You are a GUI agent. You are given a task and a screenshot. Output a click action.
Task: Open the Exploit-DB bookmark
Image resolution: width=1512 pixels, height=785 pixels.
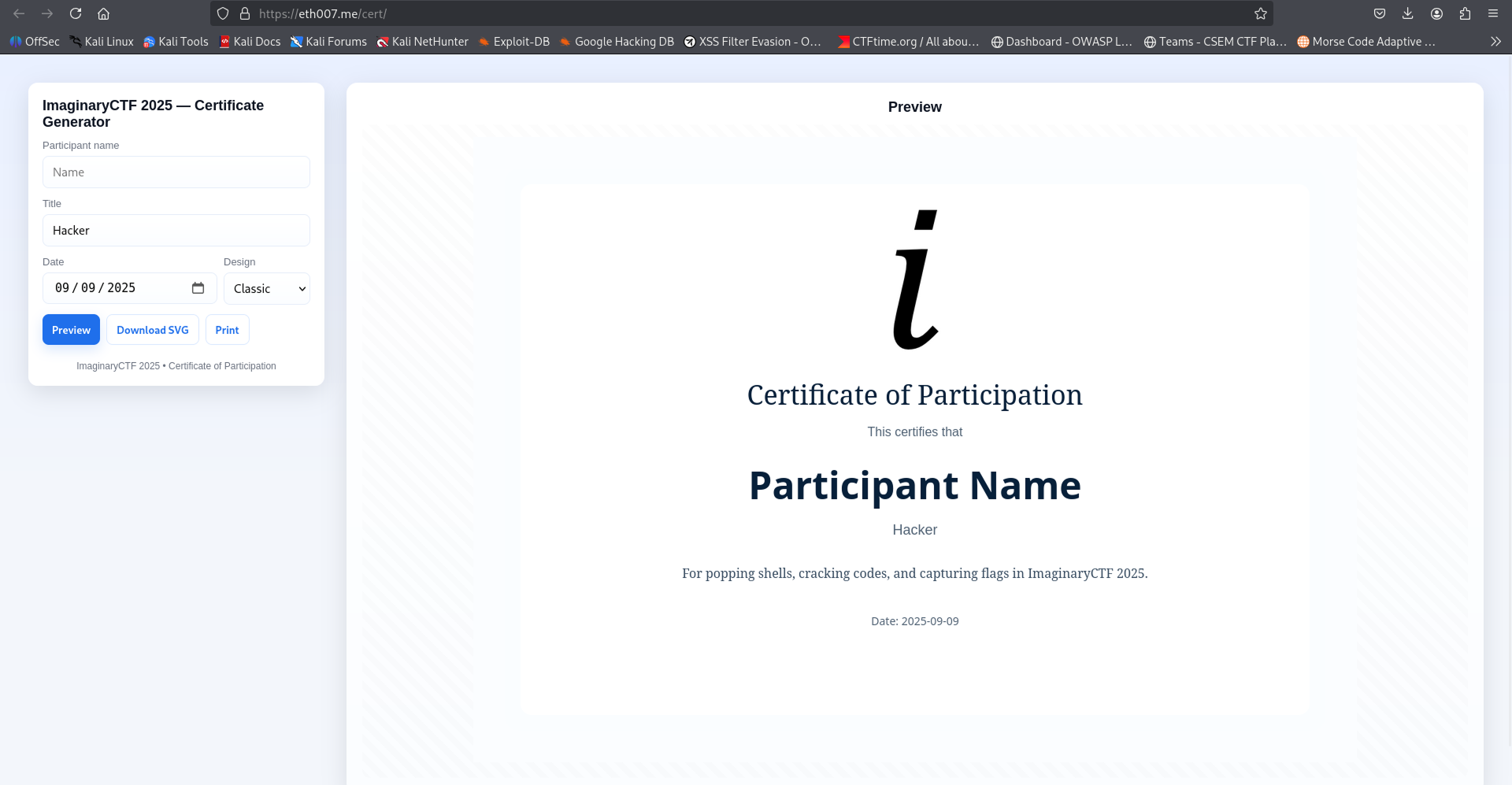(x=514, y=42)
